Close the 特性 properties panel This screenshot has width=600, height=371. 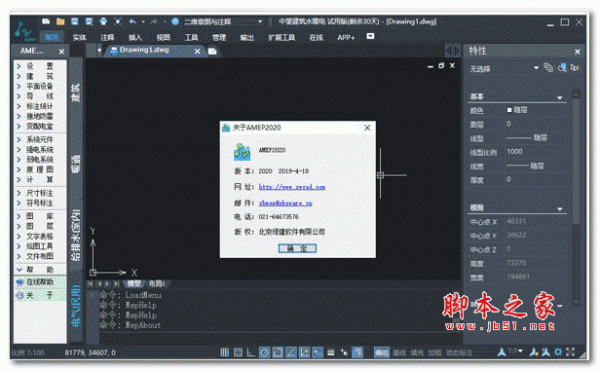577,51
